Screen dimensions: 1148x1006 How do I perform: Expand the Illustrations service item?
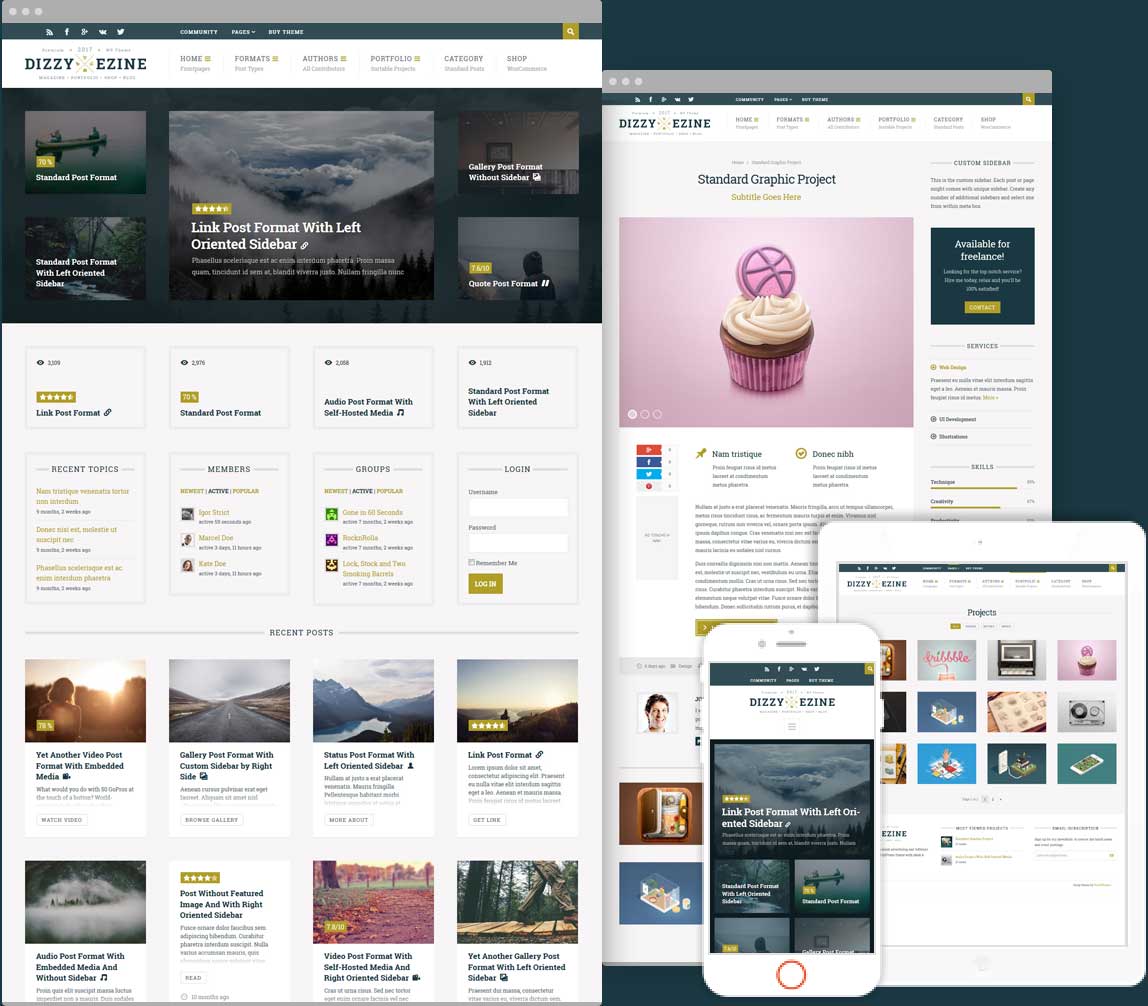[951, 436]
